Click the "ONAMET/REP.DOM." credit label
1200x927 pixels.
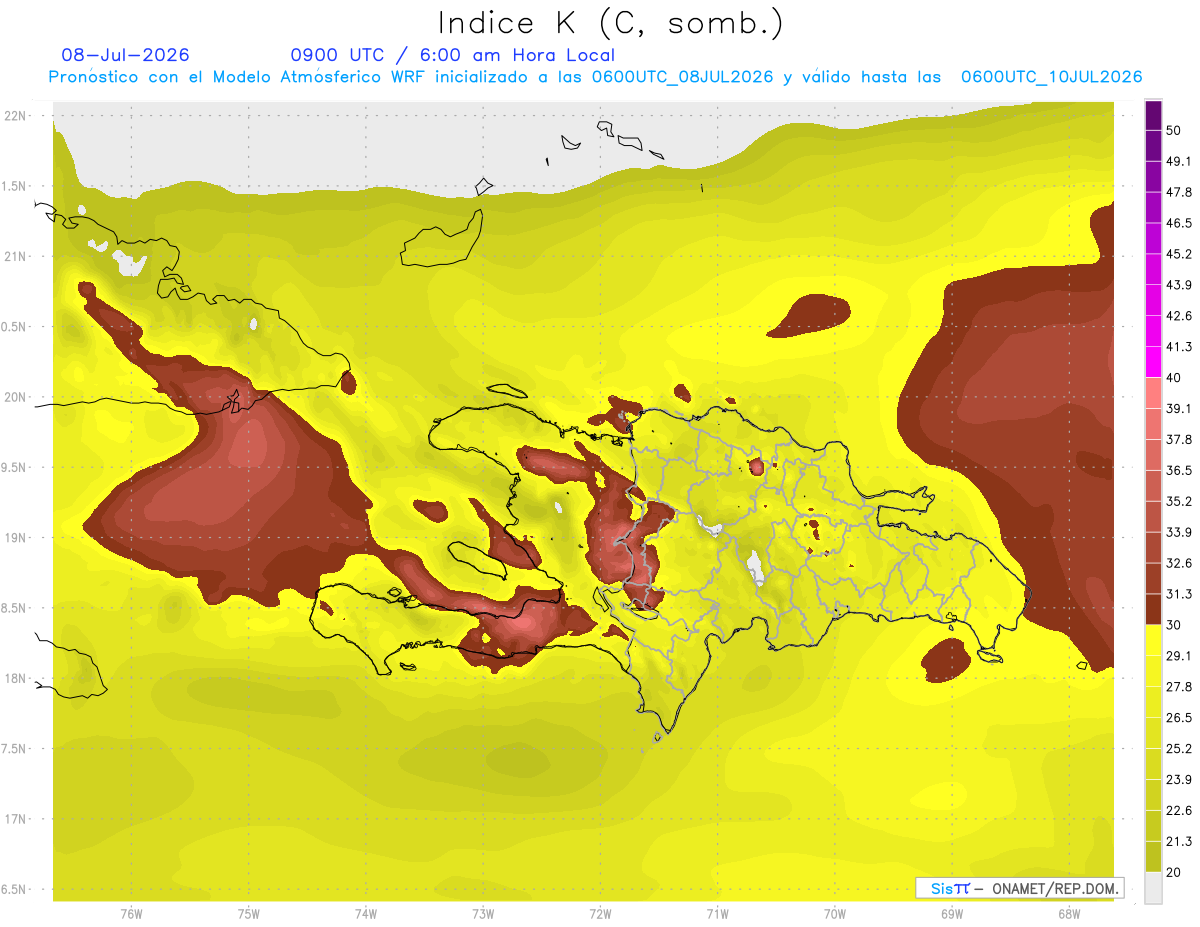pos(1053,888)
